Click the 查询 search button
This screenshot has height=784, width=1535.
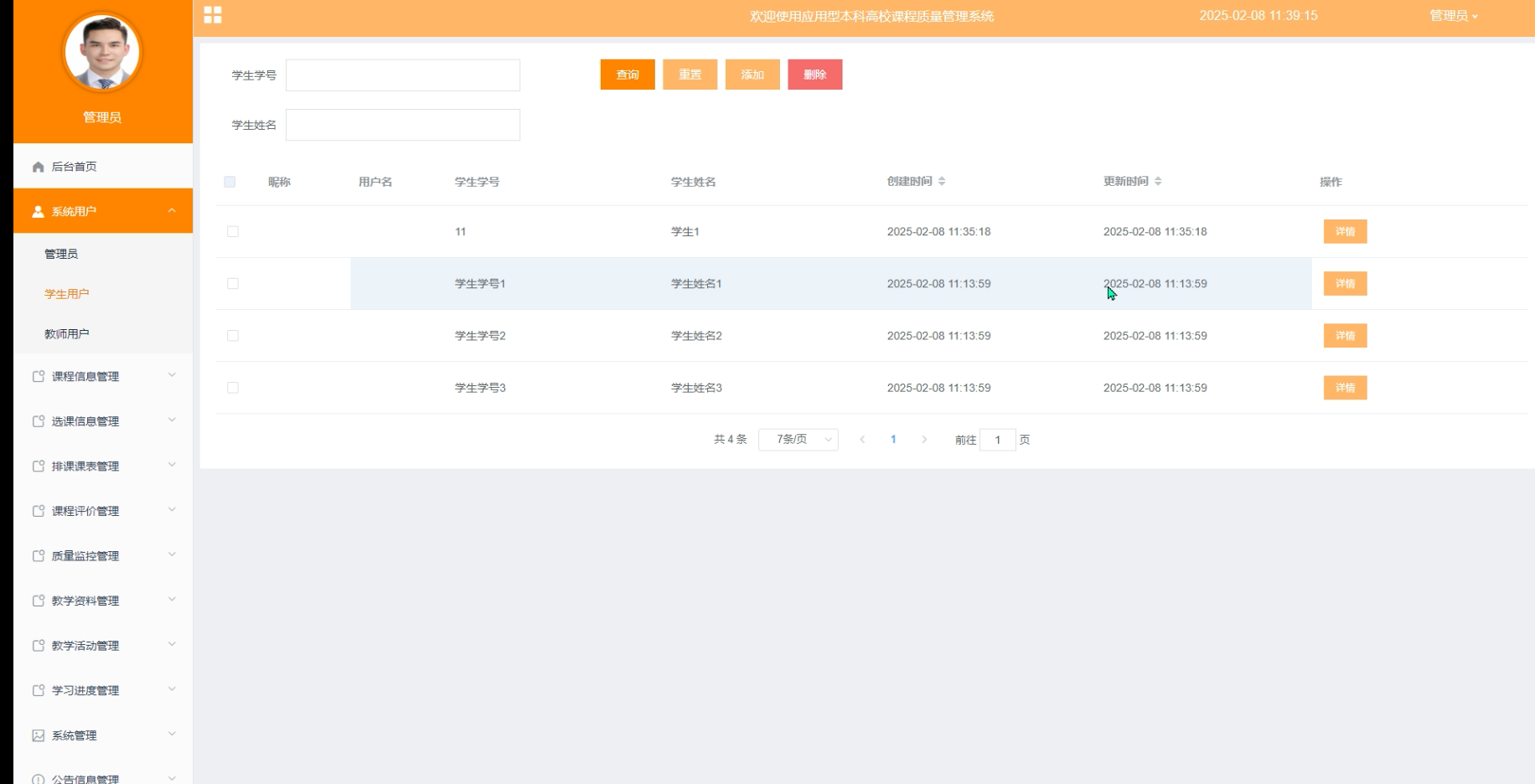click(628, 75)
